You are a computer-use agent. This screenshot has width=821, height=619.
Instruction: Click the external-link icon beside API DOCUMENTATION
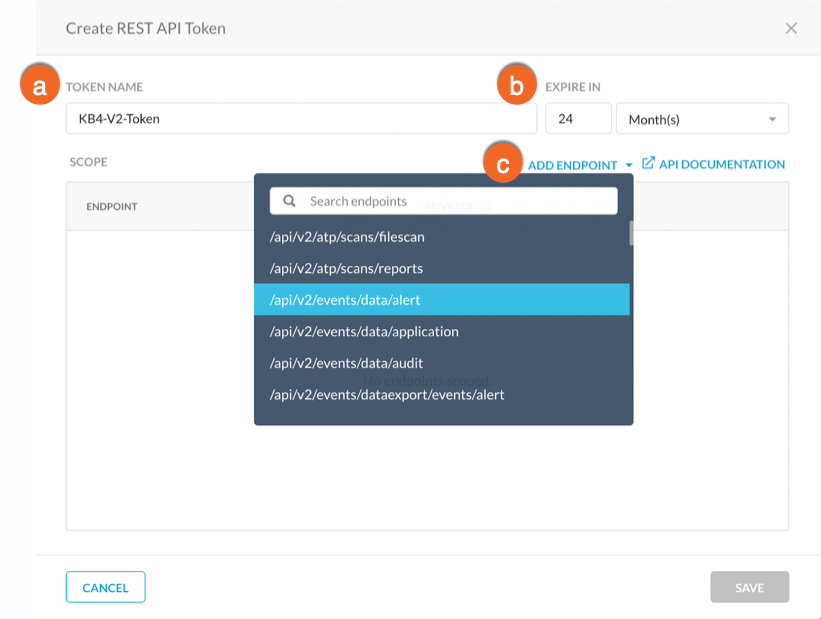(648, 164)
